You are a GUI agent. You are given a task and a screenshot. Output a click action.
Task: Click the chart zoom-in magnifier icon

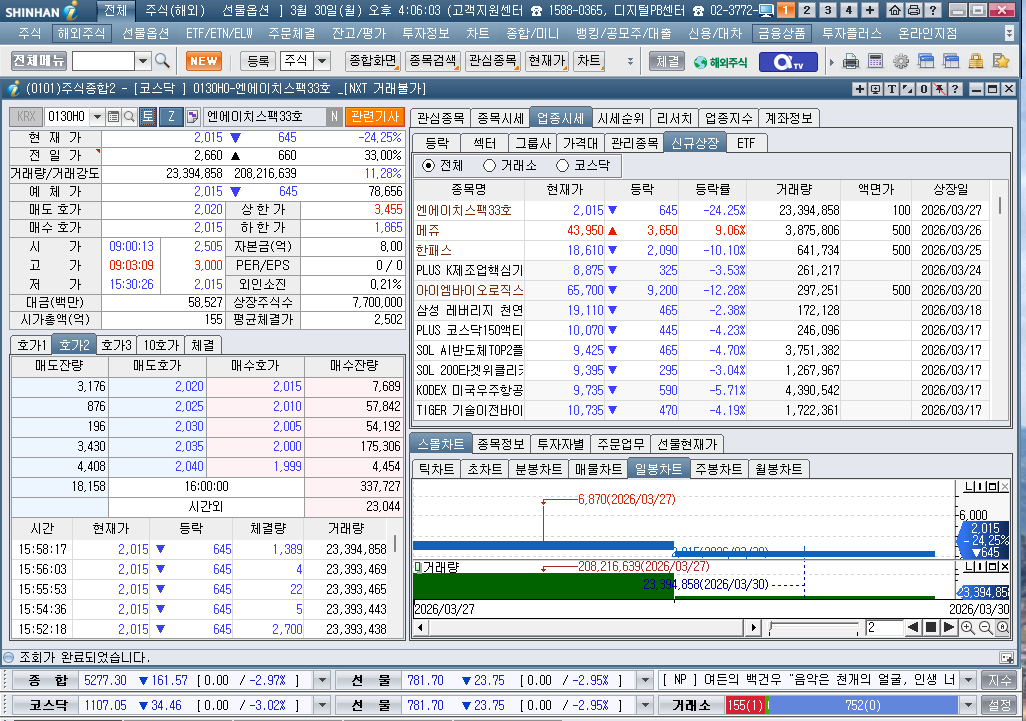point(968,627)
